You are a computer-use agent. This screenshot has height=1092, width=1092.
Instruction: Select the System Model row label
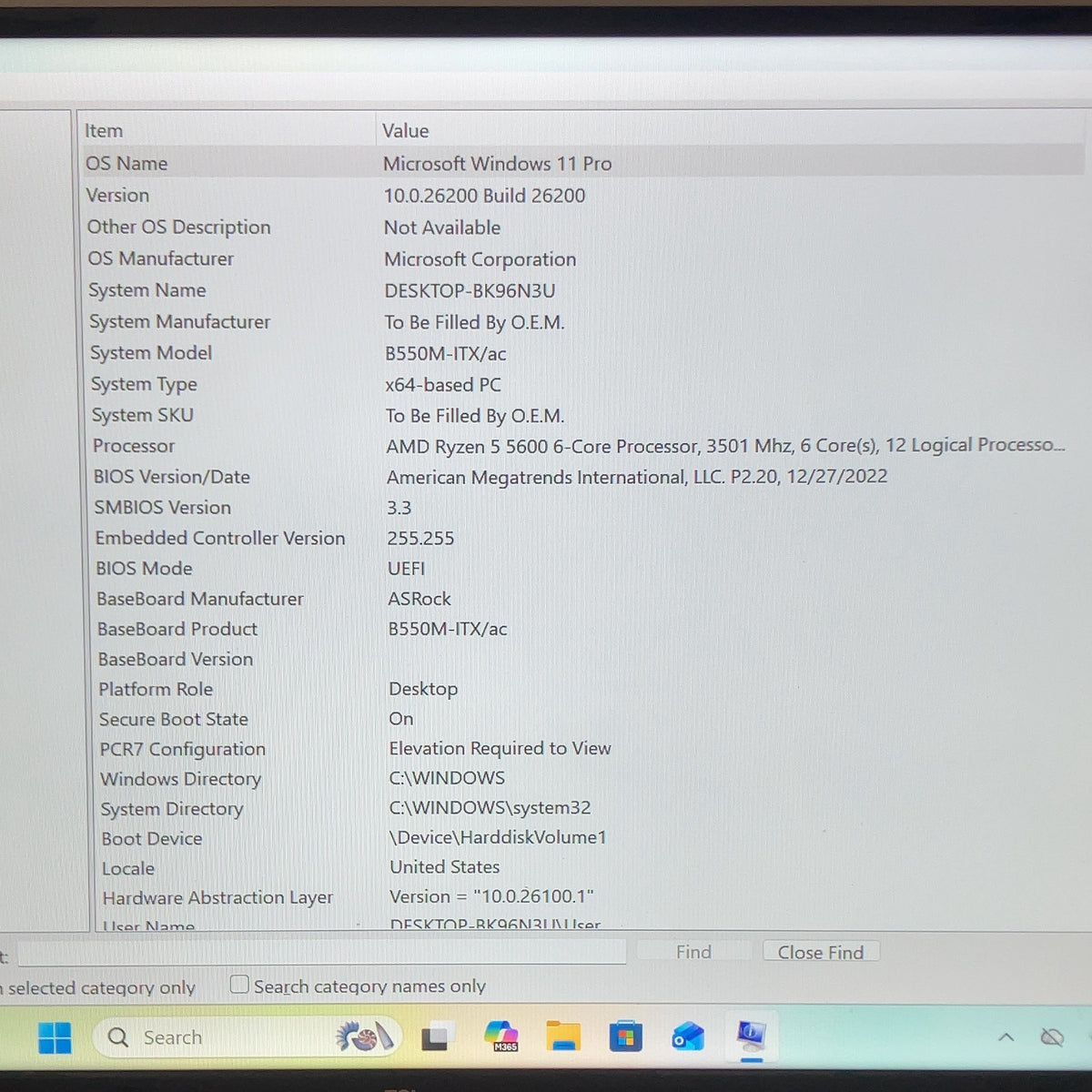[x=151, y=353]
